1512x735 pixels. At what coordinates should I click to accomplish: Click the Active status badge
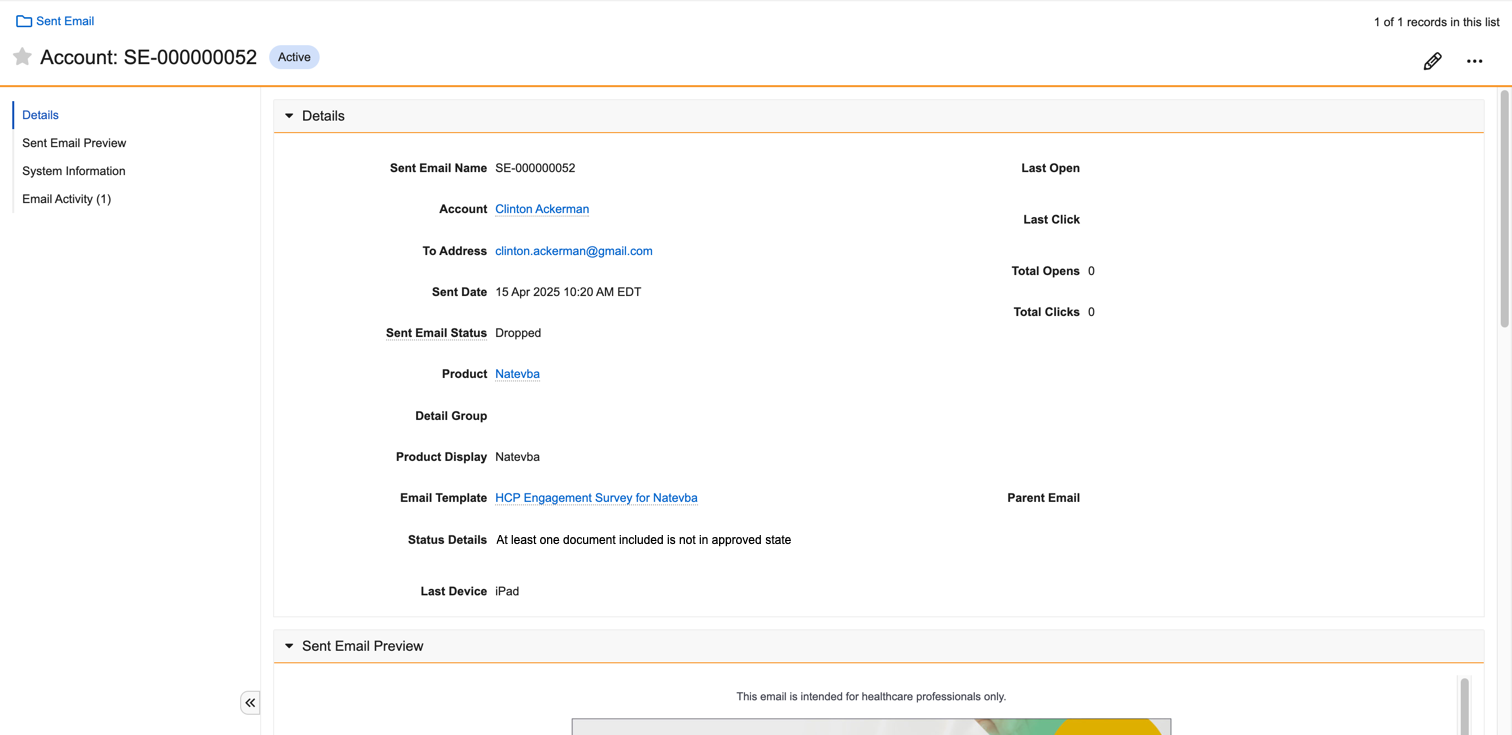point(294,57)
